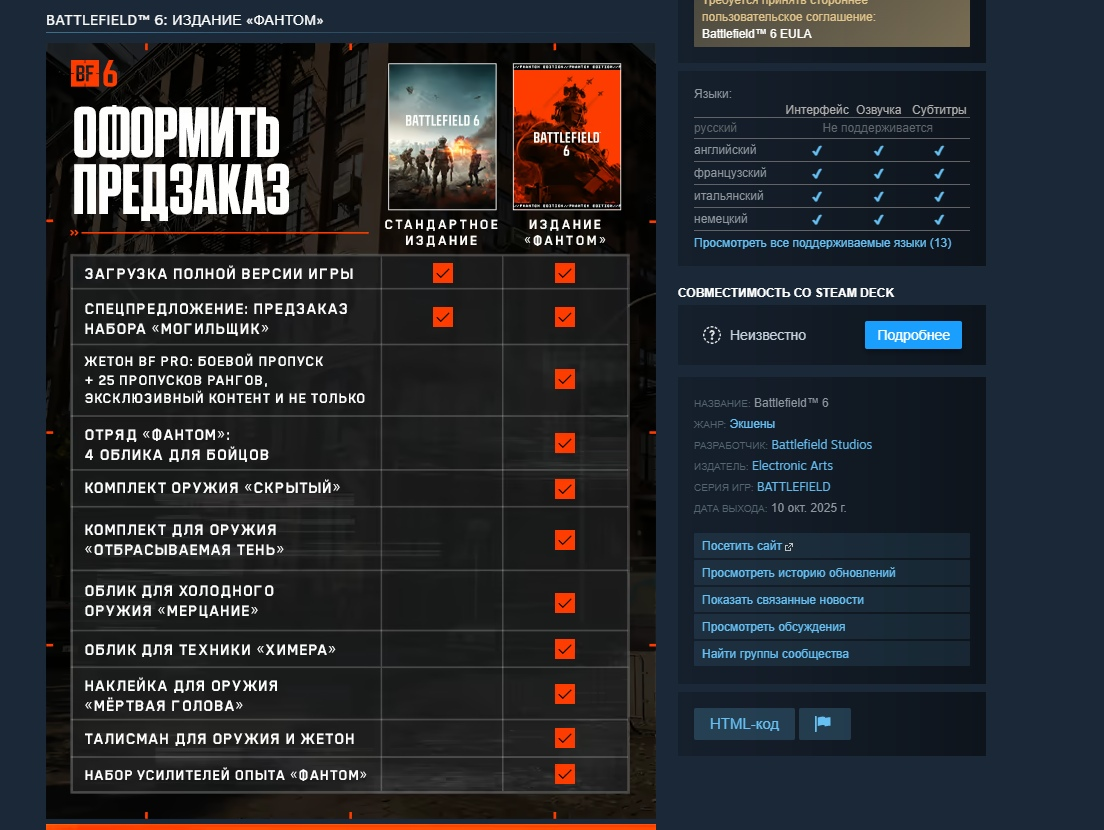Image resolution: width=1104 pixels, height=830 pixels.
Task: Open publisher «Electronic Arts» link
Action: (x=792, y=466)
